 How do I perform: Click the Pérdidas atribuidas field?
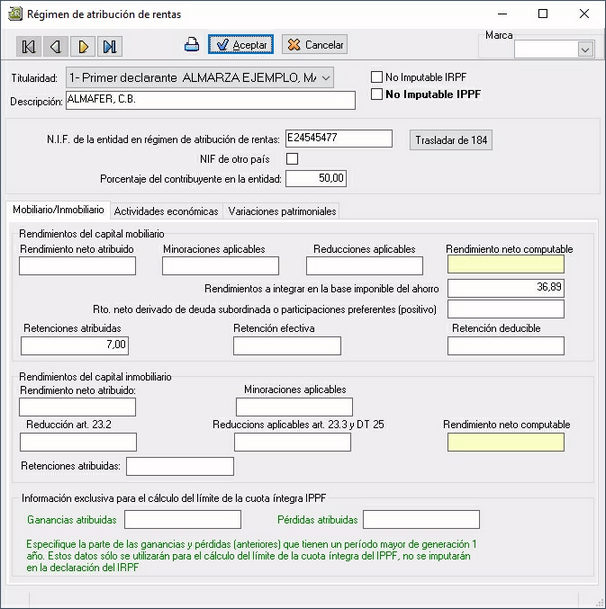[x=421, y=520]
